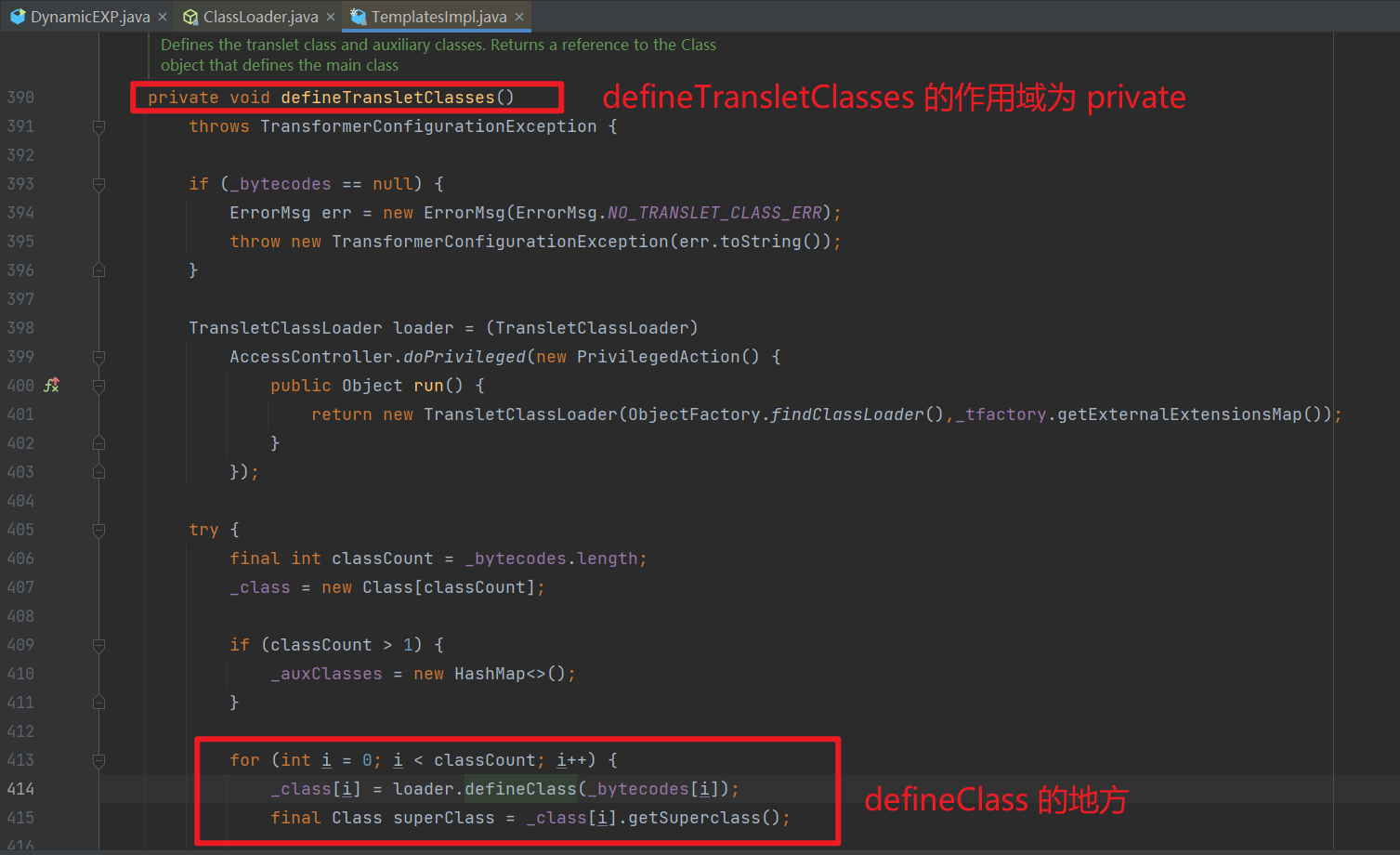Viewport: 1400px width, 855px height.
Task: Click the defineClass call on line 414
Action: click(x=519, y=788)
